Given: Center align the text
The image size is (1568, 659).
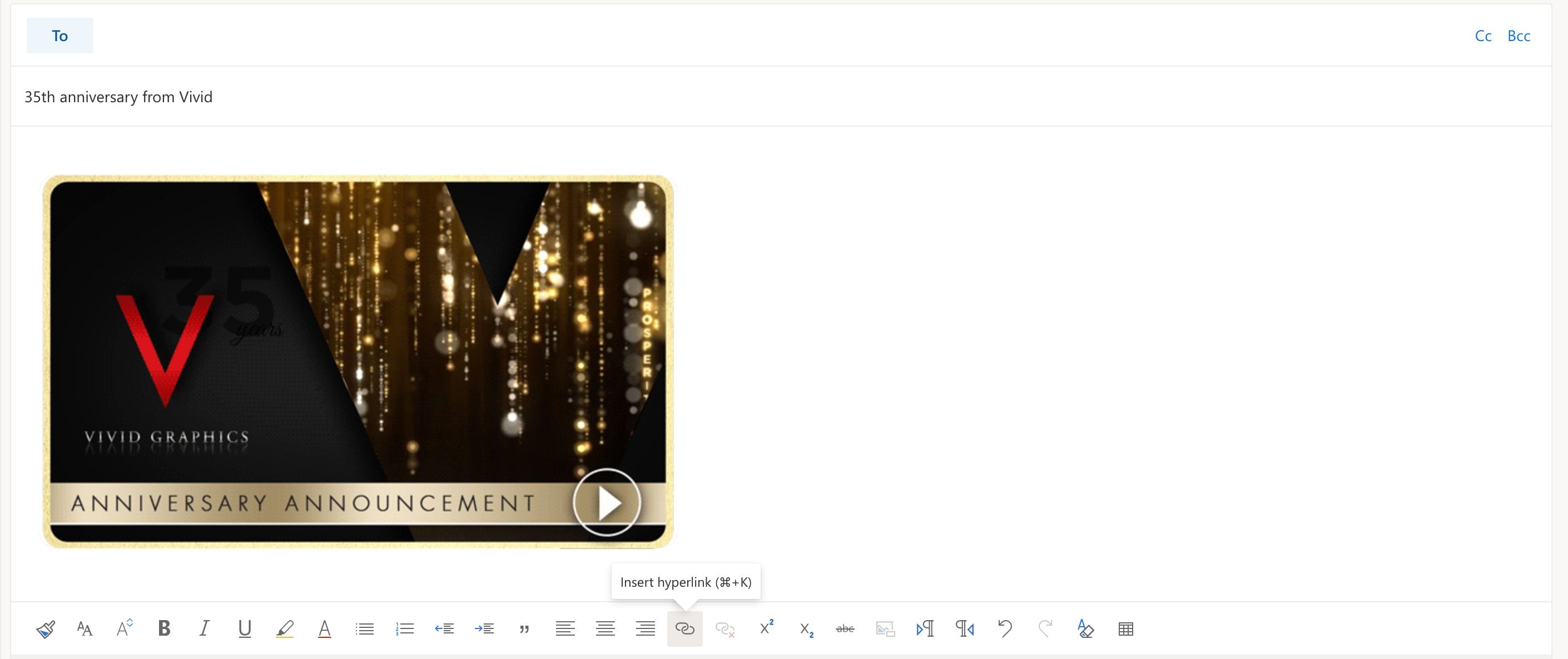Looking at the screenshot, I should [x=605, y=628].
